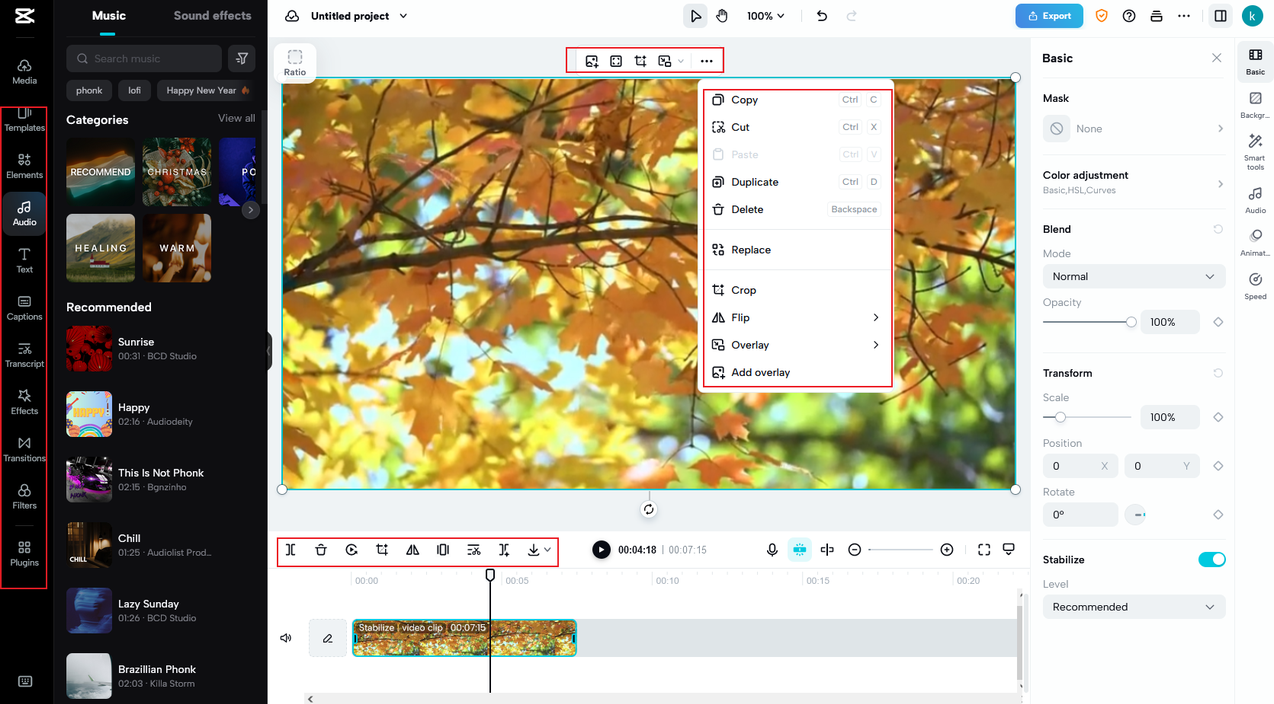This screenshot has height=704, width=1274.
Task: Open the Transcript panel
Action: pyautogui.click(x=24, y=354)
